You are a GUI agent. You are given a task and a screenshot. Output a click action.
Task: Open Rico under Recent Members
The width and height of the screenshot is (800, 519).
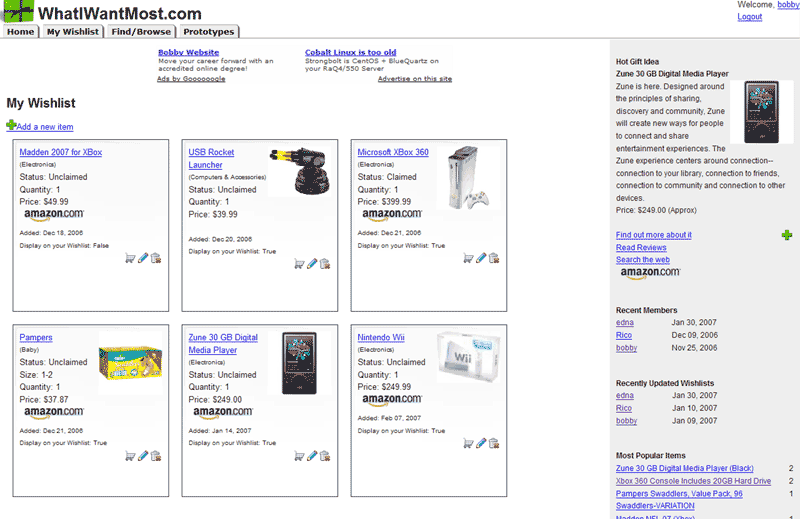[x=623, y=335]
